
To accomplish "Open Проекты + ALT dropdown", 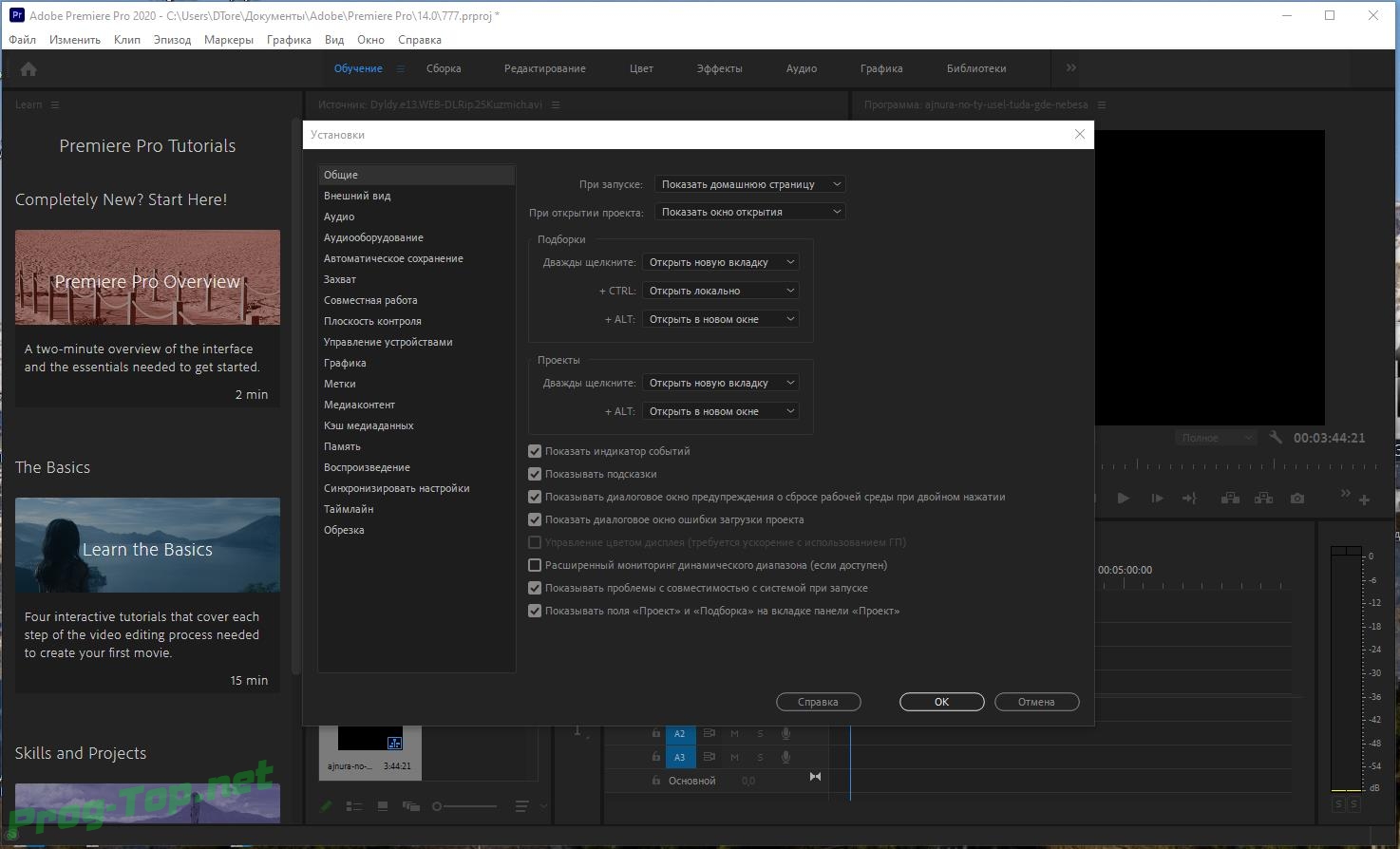I will click(721, 411).
